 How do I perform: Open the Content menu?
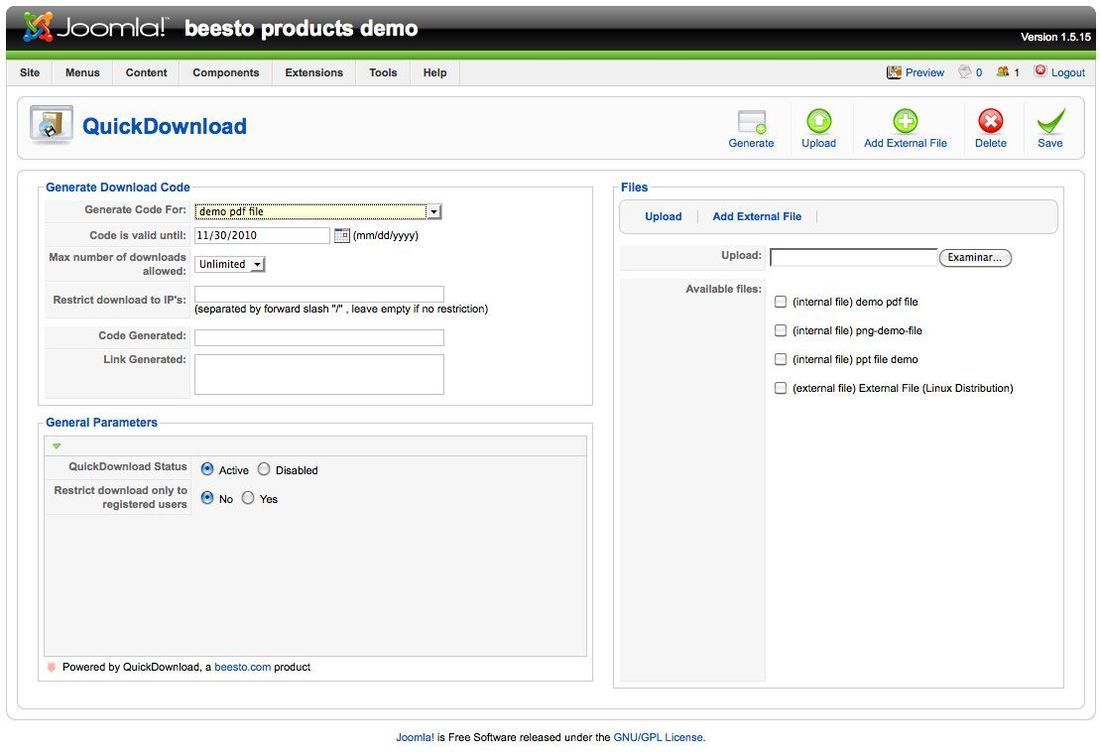(x=146, y=72)
